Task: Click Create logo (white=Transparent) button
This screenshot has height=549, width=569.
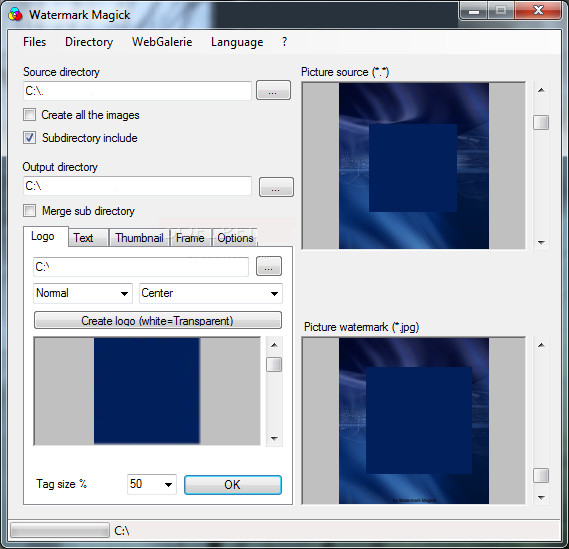Action: (158, 320)
